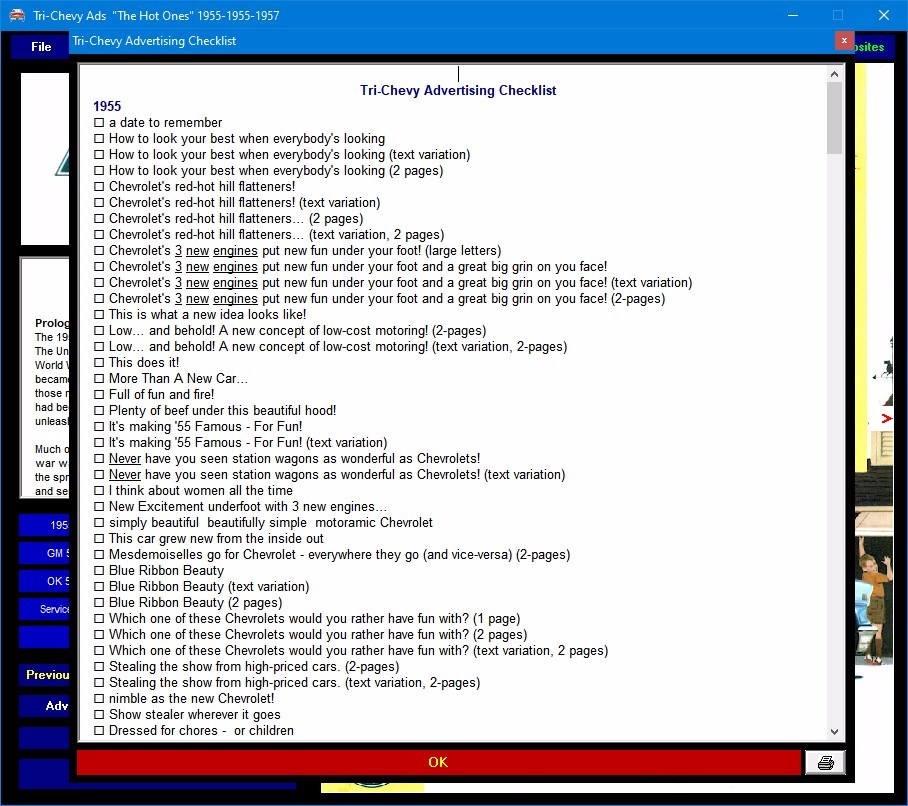Click the Service button in main window
The height and width of the screenshot is (806, 908).
click(x=45, y=609)
